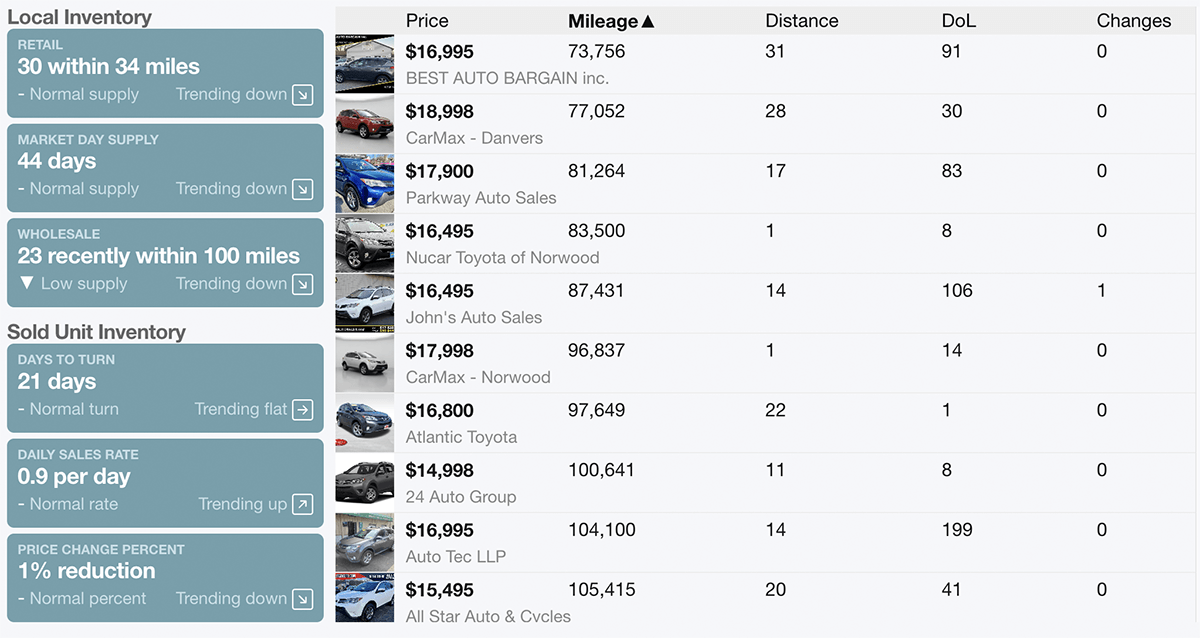
Task: Click the Price Change Percent trend arrow icon
Action: click(302, 599)
